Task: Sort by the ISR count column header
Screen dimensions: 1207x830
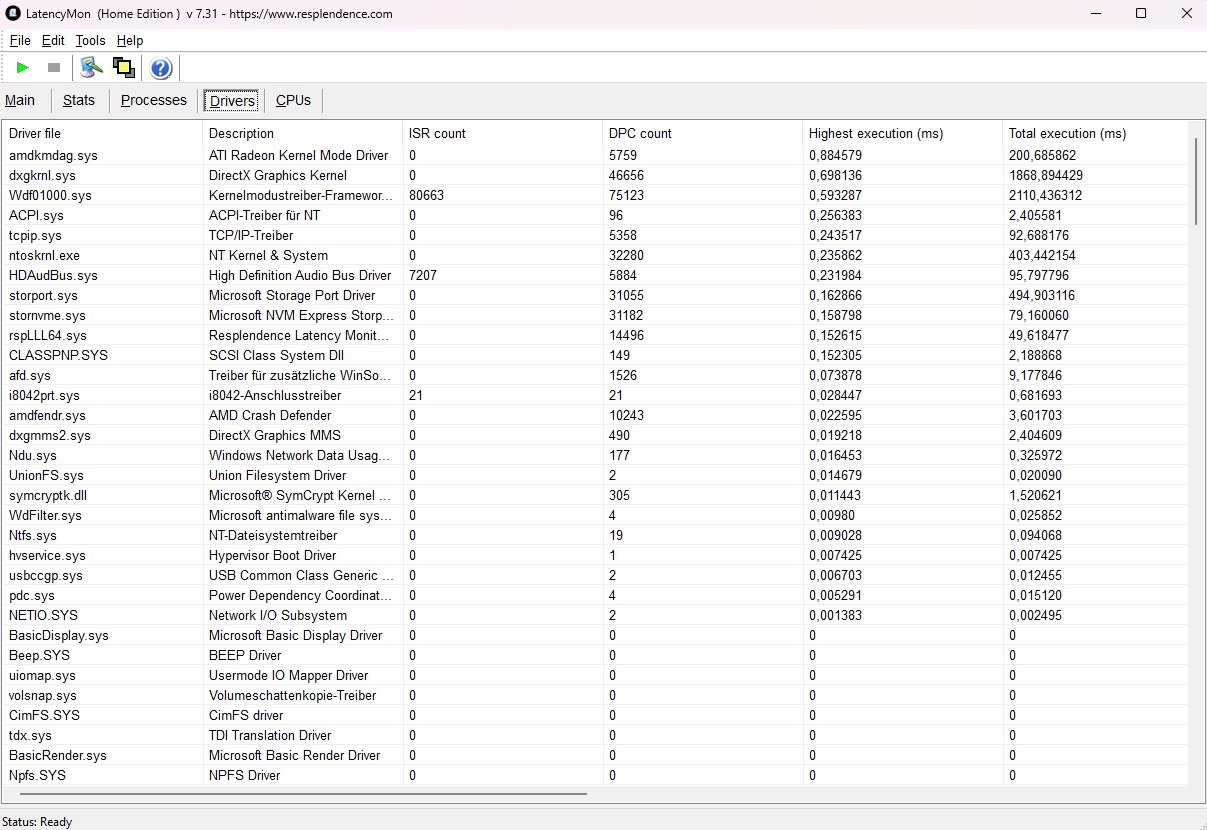Action: click(x=437, y=133)
